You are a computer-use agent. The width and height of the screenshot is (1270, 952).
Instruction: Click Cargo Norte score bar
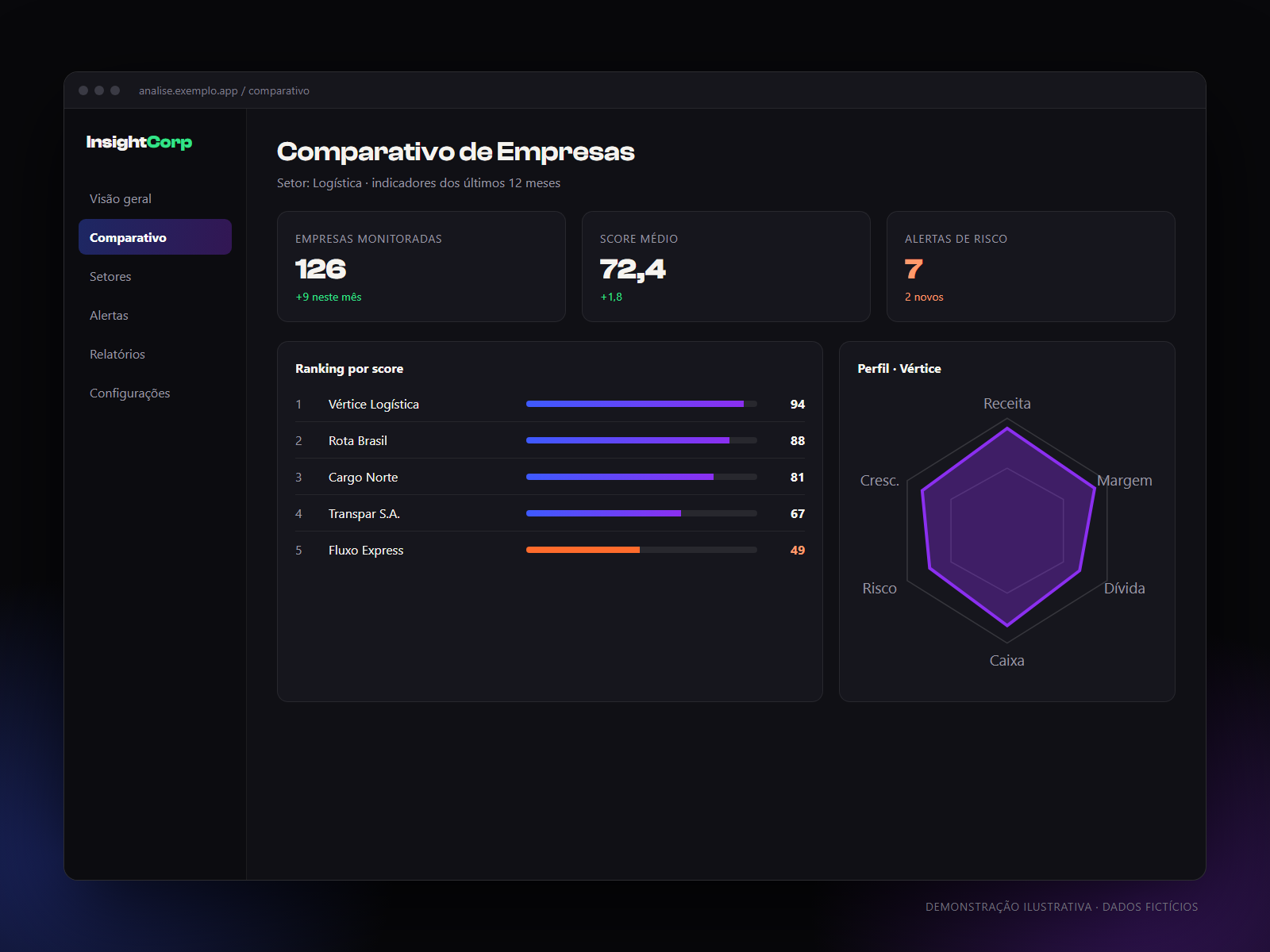coord(641,477)
